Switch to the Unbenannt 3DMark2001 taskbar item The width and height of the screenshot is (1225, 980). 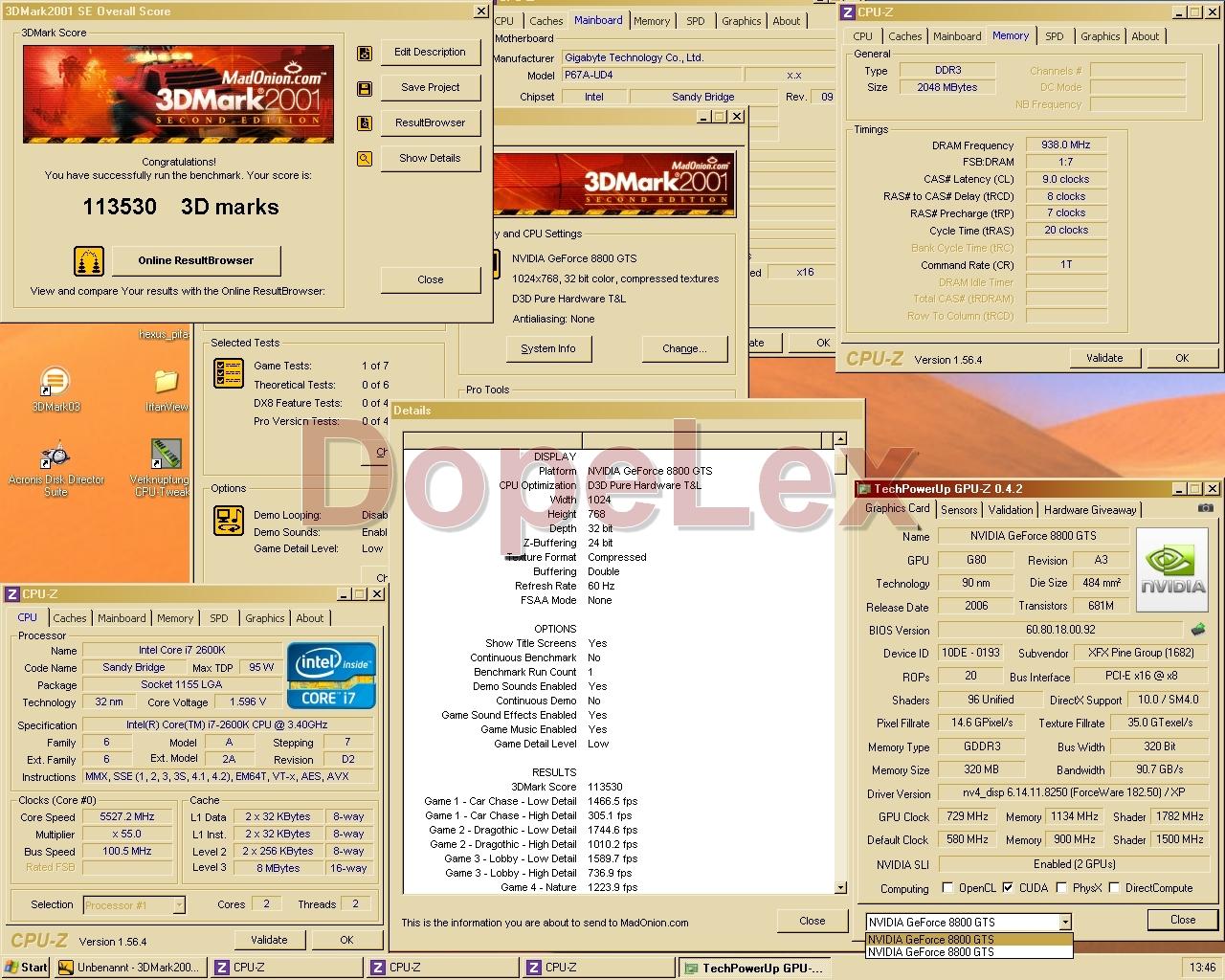(x=129, y=968)
